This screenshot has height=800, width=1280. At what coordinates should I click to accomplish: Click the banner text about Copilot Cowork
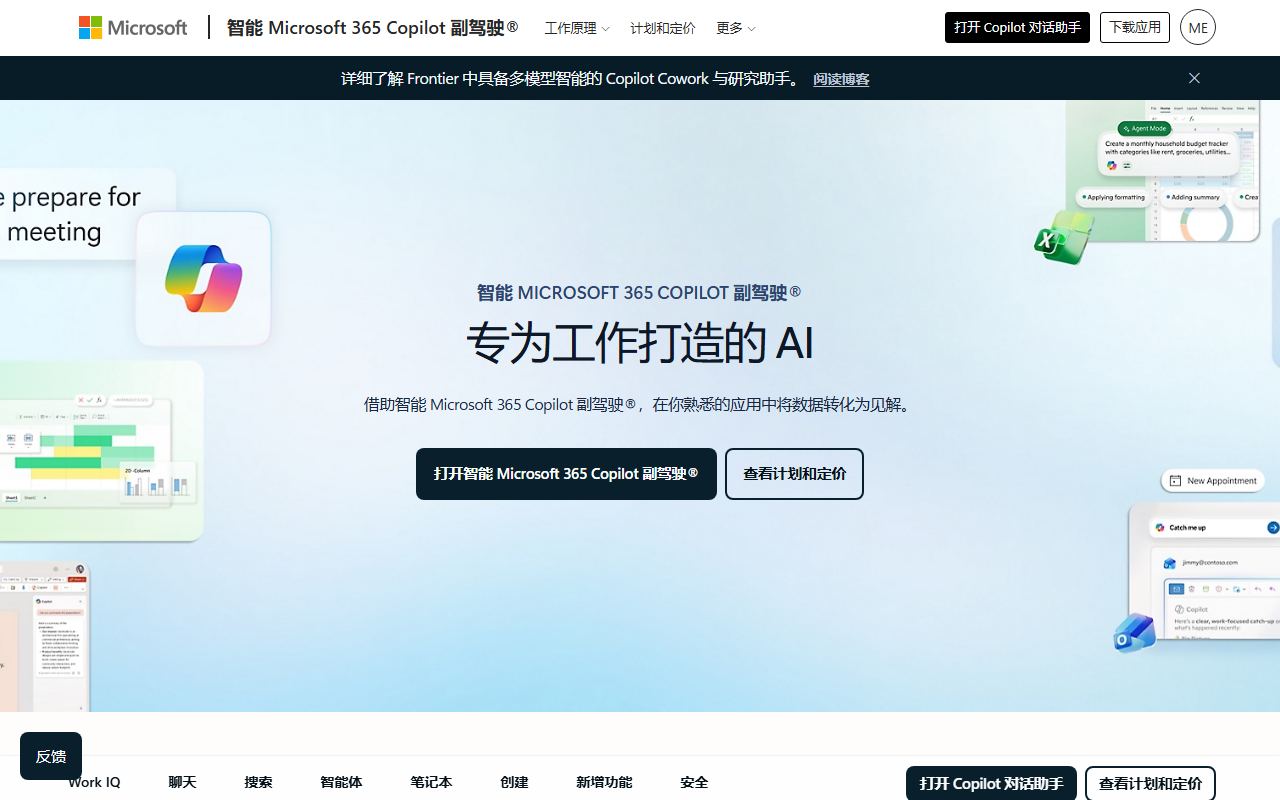click(x=572, y=78)
